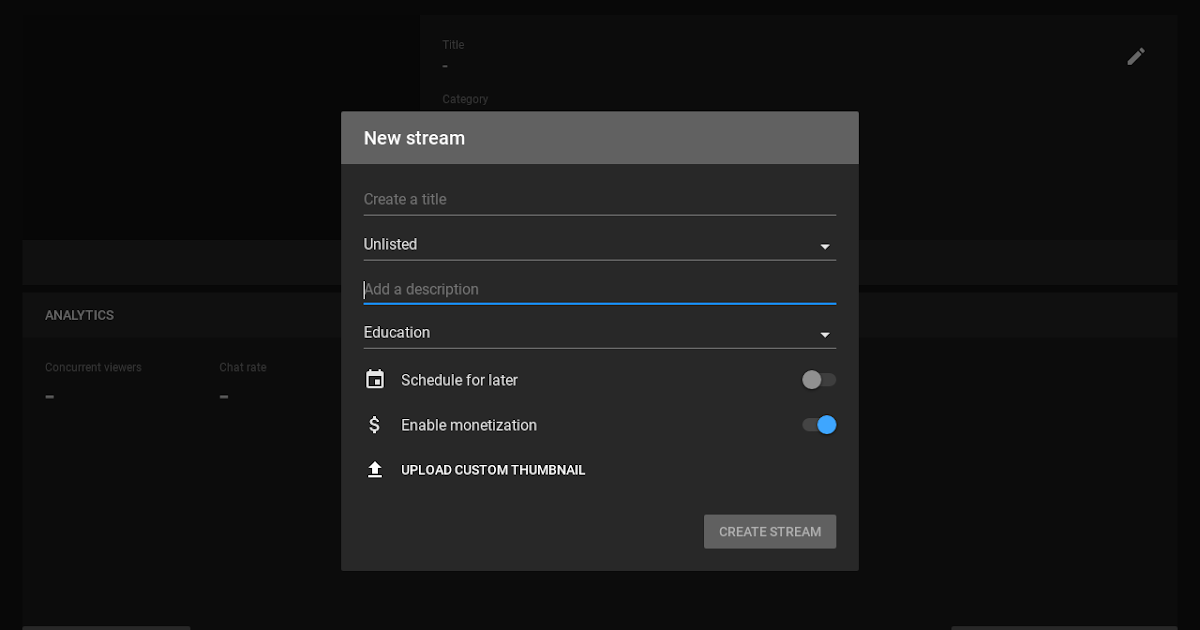The height and width of the screenshot is (630, 1200).
Task: Click the dropdown arrow beside Unlisted
Action: tap(825, 245)
